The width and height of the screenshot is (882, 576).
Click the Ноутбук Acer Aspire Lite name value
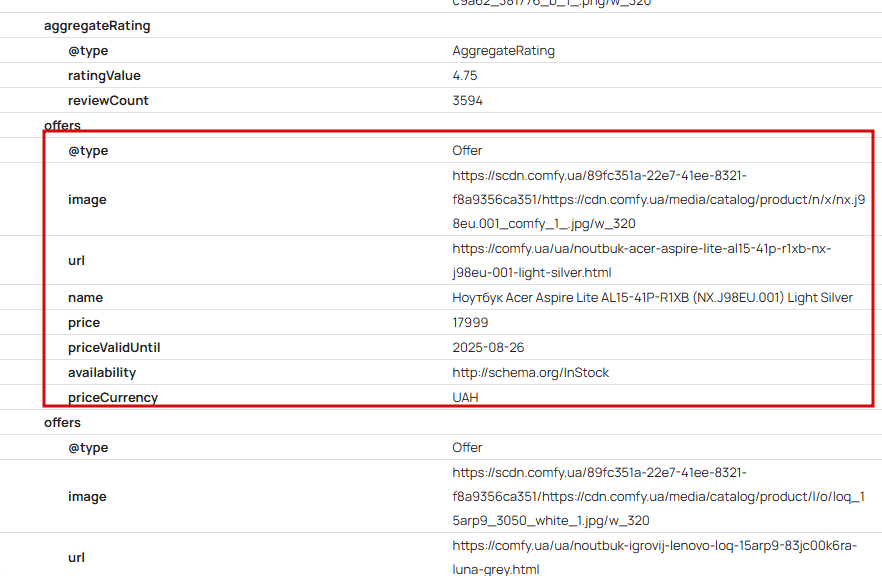[652, 298]
